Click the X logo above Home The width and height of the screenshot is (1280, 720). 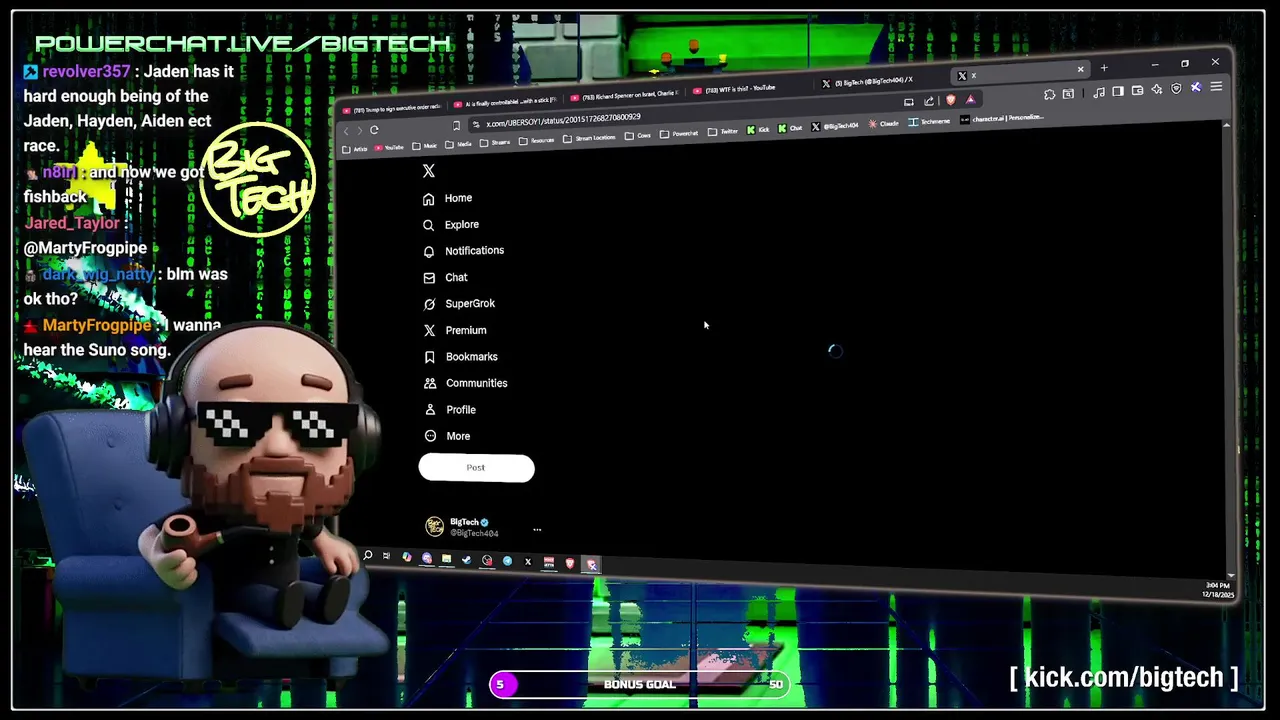[429, 171]
